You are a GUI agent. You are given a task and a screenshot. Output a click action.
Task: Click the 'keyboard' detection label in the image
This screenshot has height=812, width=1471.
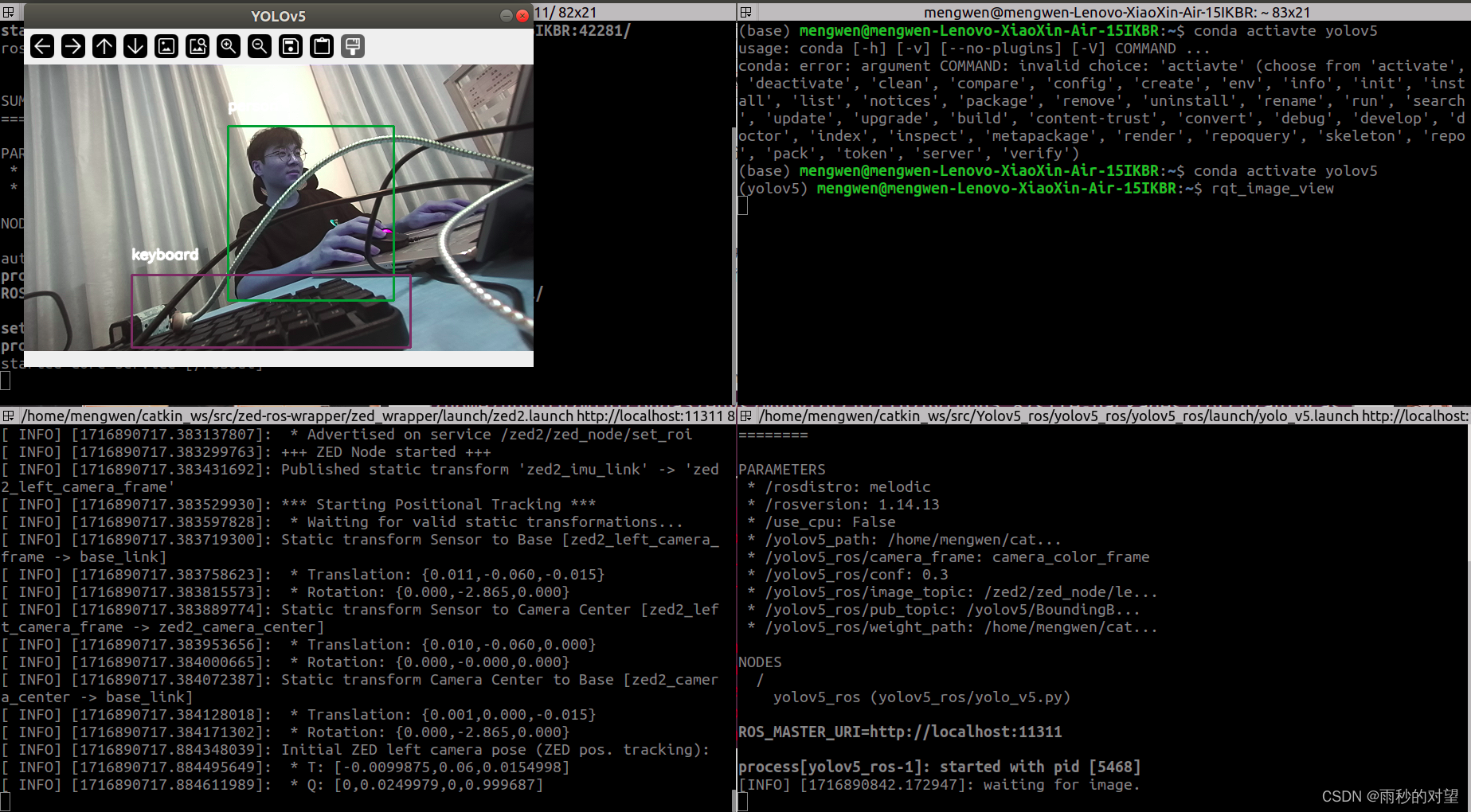[165, 255]
